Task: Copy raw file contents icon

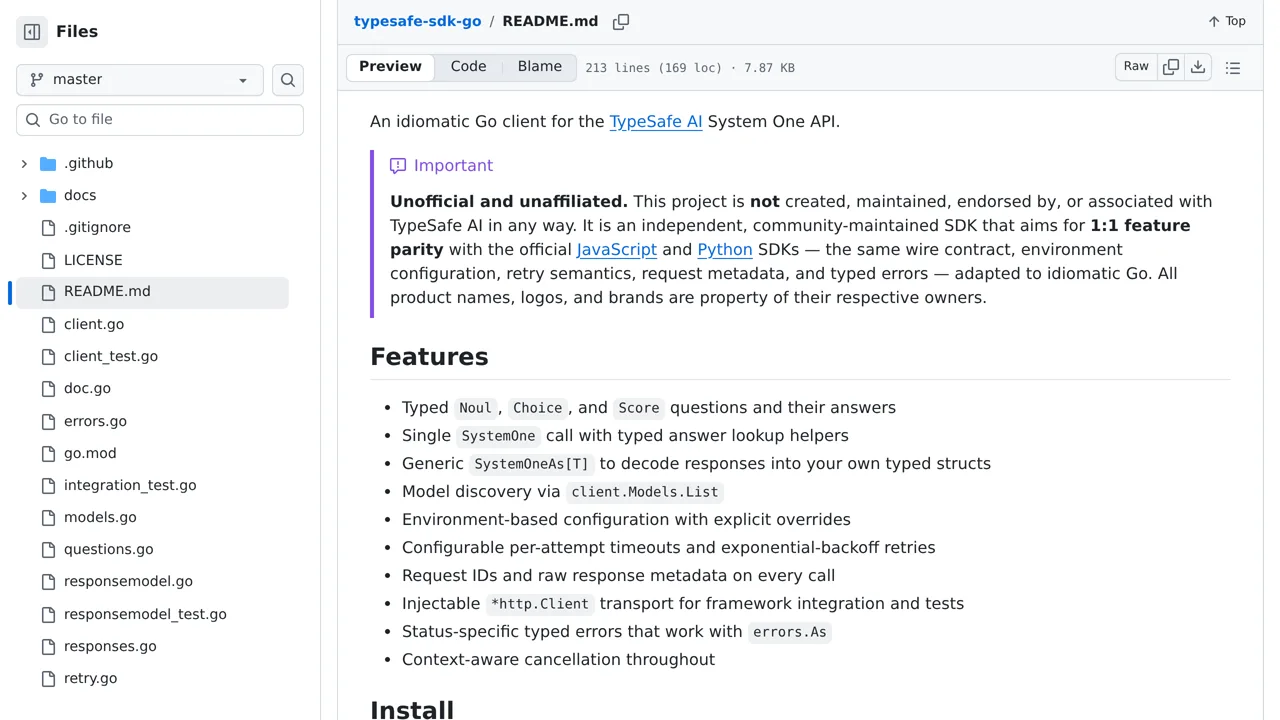Action: pos(1171,67)
